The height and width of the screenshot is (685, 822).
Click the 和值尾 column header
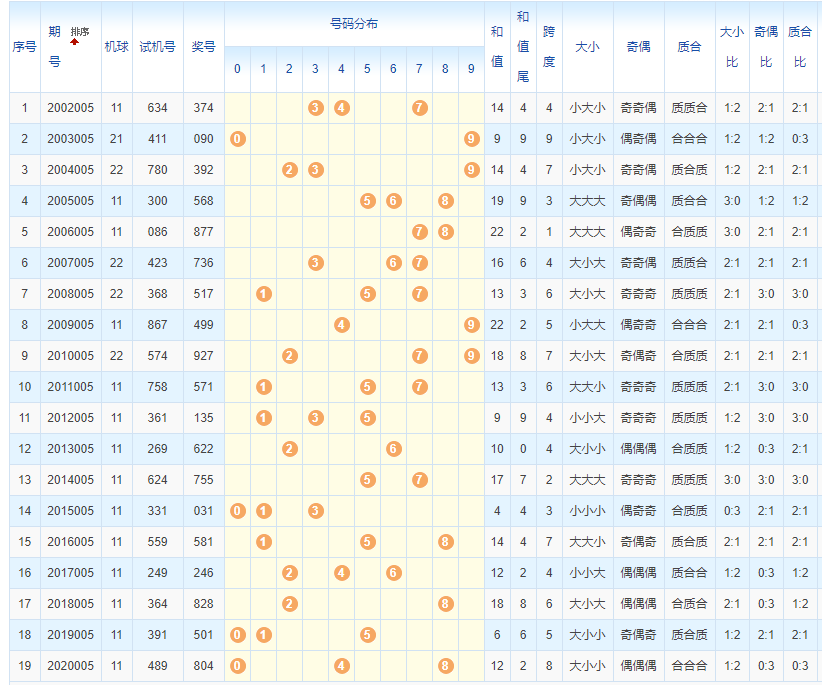(523, 47)
